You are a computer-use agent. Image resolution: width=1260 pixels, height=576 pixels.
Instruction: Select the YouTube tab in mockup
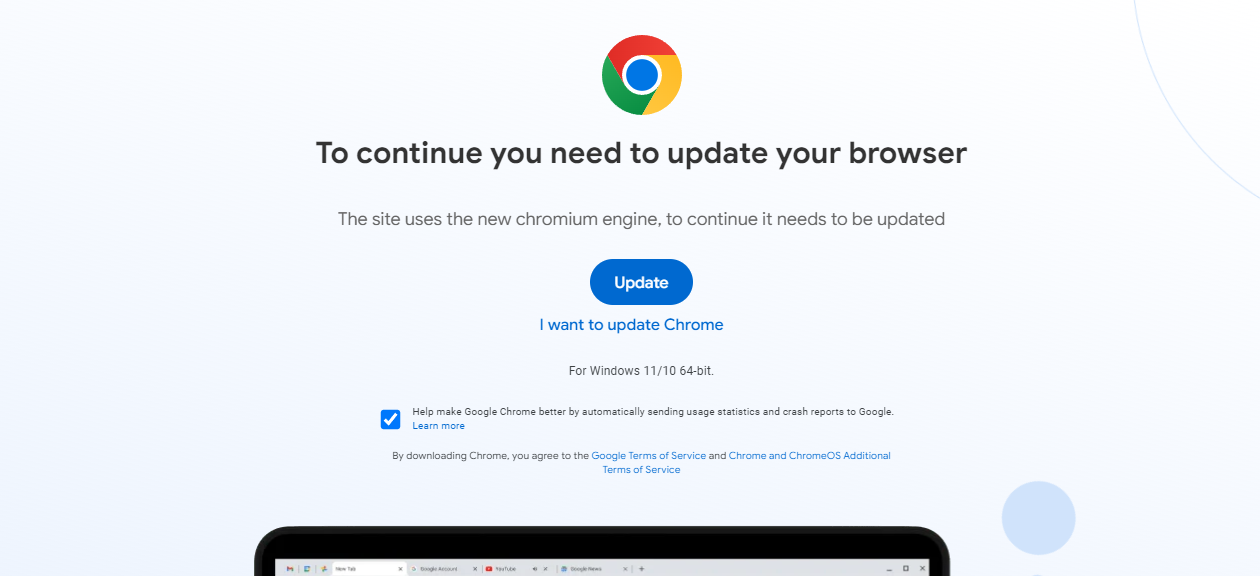click(x=503, y=568)
